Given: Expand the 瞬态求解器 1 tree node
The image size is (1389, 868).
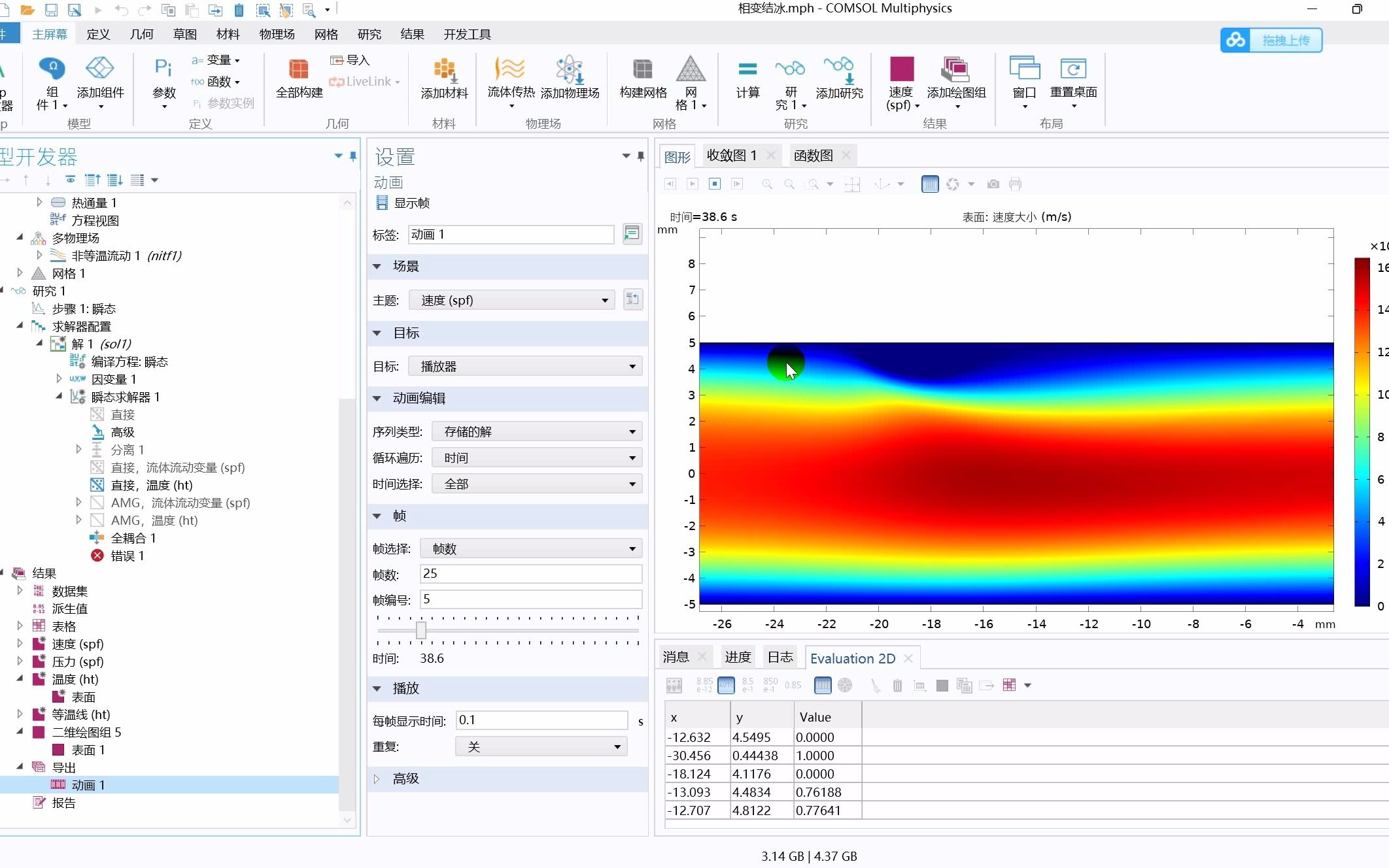Looking at the screenshot, I should coord(59,397).
